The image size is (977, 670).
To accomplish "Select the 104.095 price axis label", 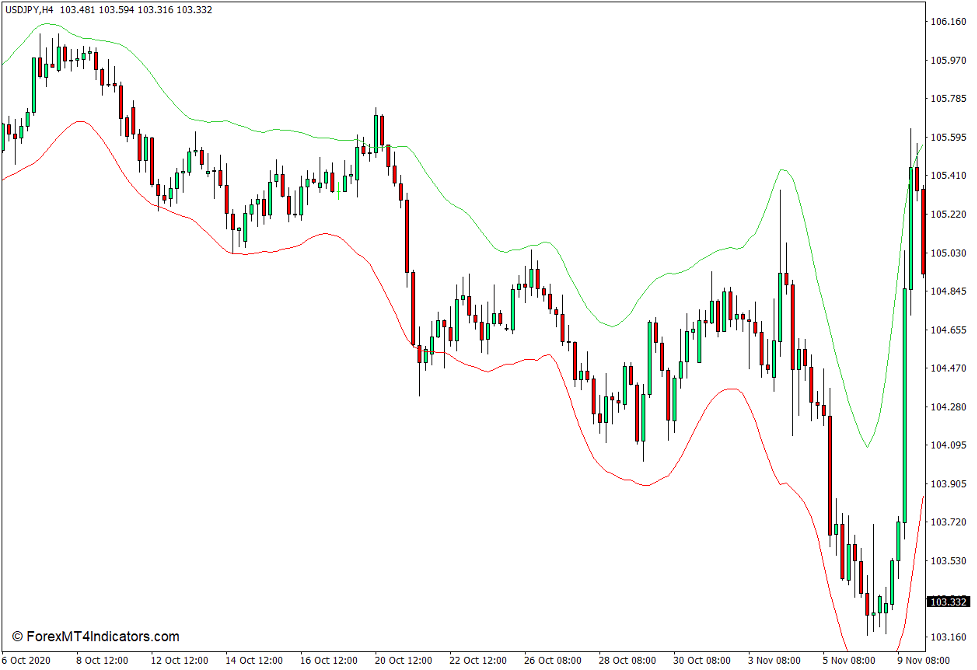I will point(947,445).
